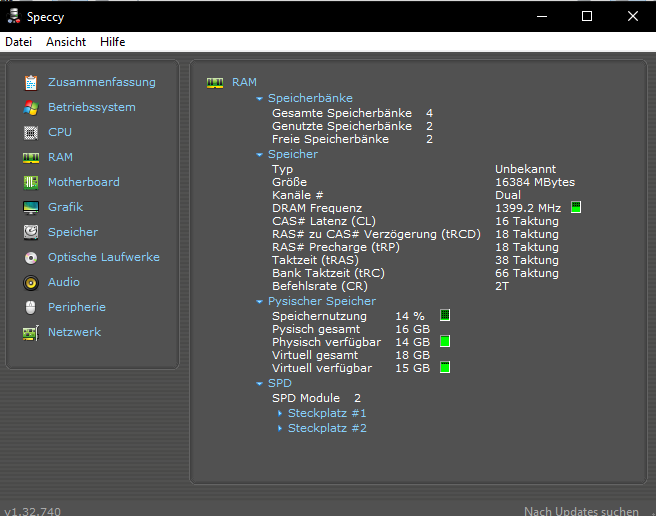Click the SPD Module count row
This screenshot has height=516, width=656.
pyautogui.click(x=316, y=398)
